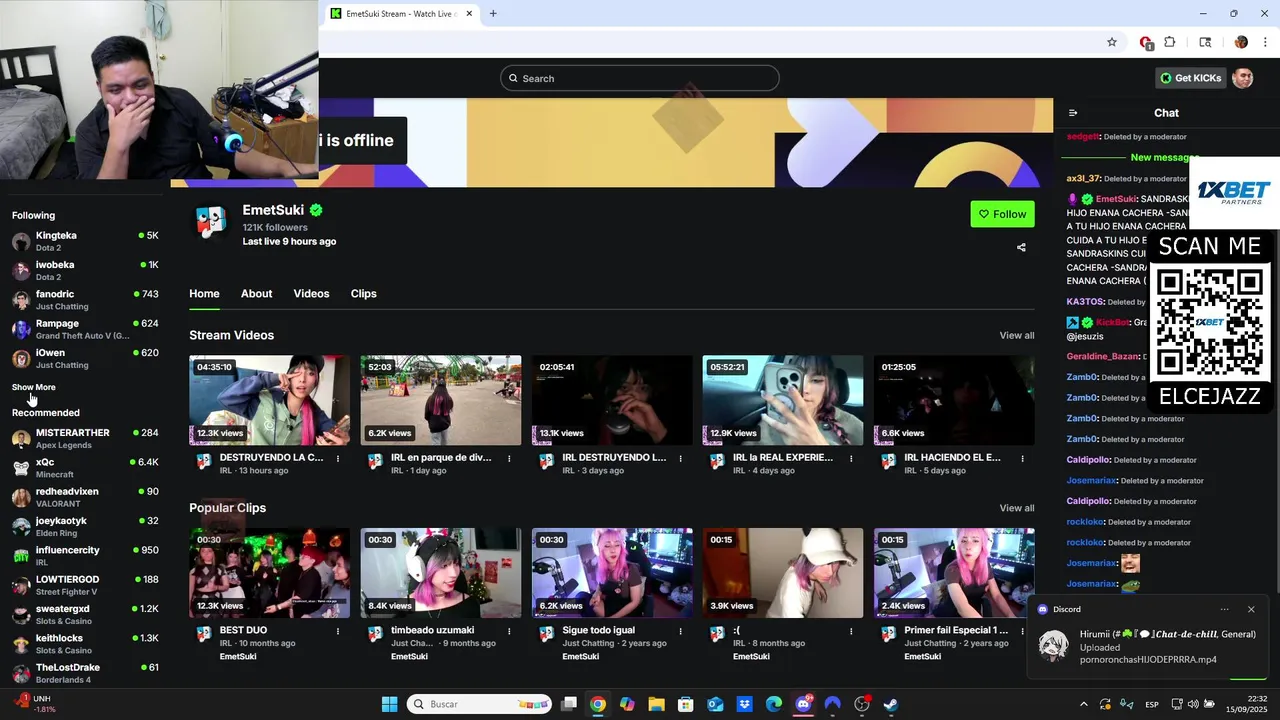Collapse the chat panel with arrow icon
This screenshot has height=720, width=1280.
coord(1073,113)
